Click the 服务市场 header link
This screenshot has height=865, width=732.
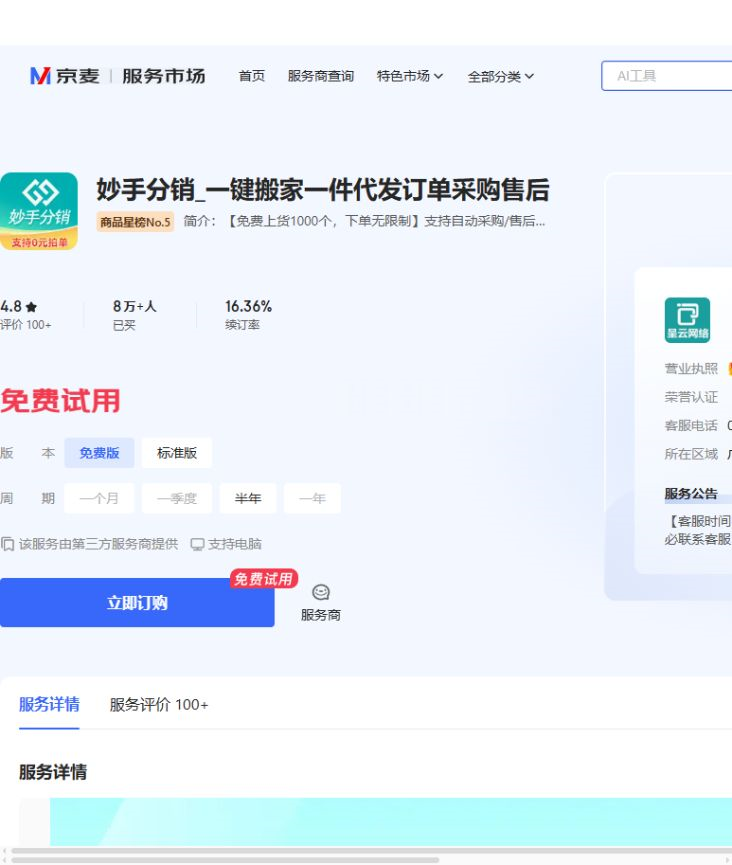pyautogui.click(x=164, y=76)
